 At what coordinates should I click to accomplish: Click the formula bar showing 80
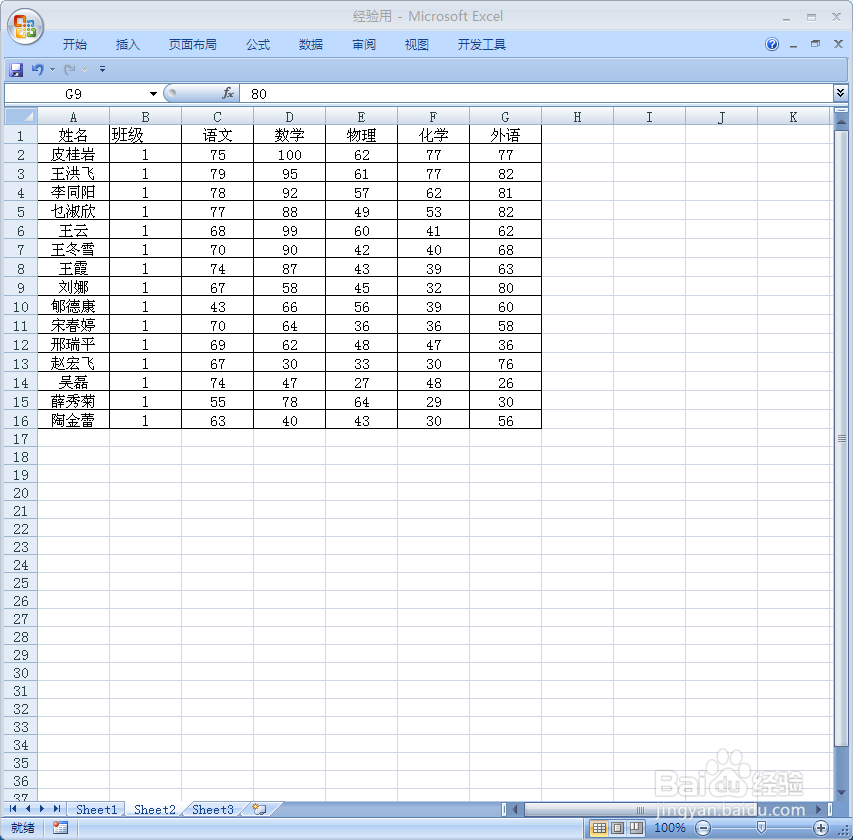point(535,94)
